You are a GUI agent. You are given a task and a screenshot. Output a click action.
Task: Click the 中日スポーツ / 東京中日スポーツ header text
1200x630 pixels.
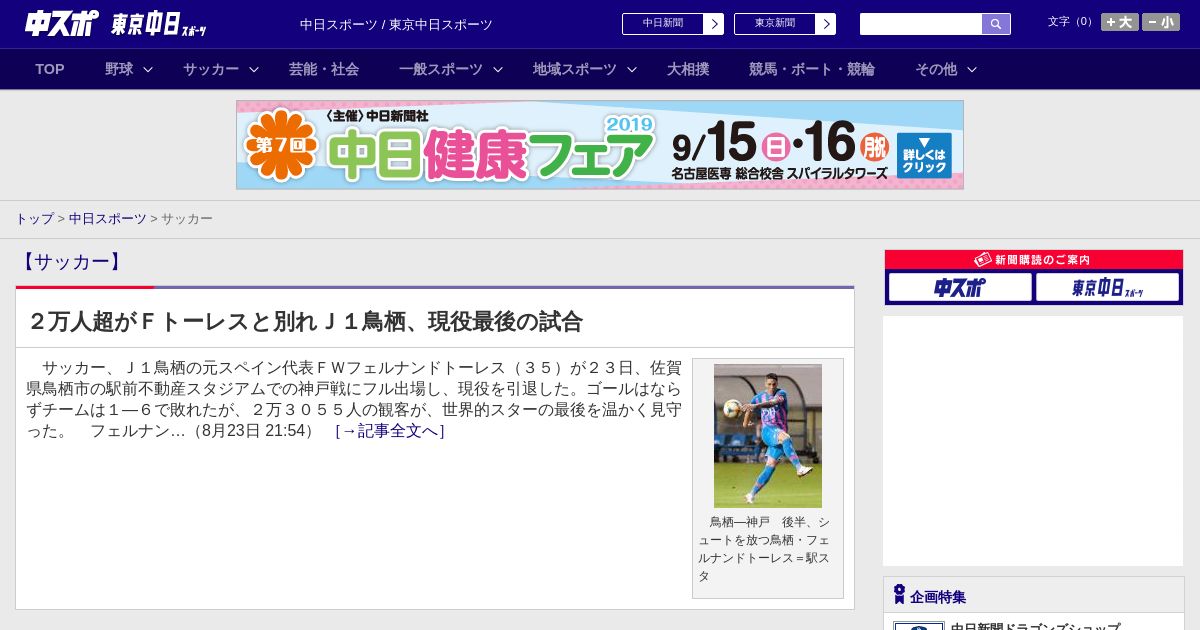(x=396, y=24)
